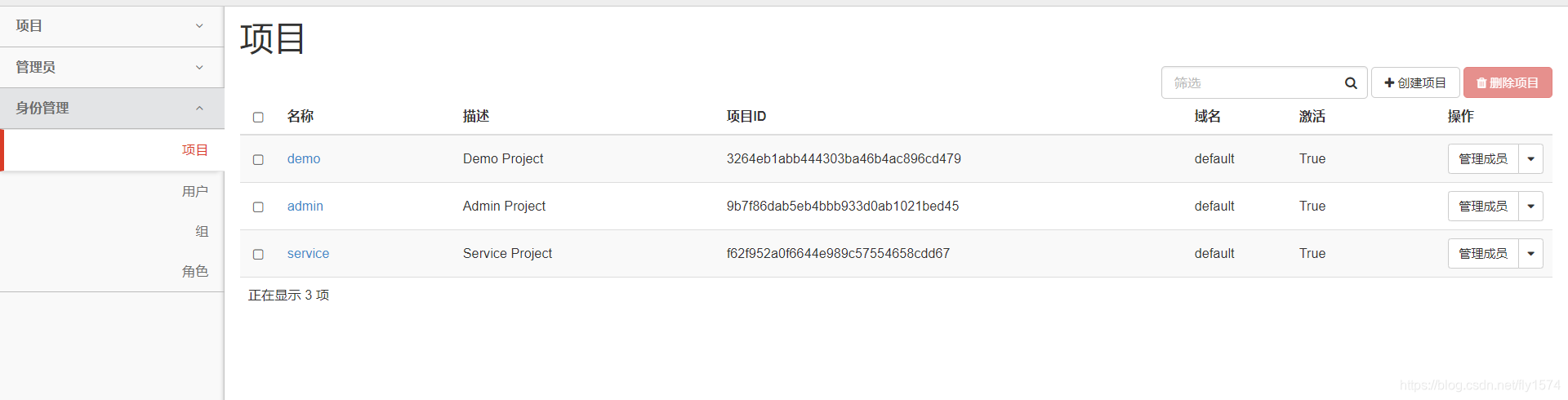Click the plus icon on 创建项目 button
Viewport: 1568px width, 400px height.
tap(1389, 83)
